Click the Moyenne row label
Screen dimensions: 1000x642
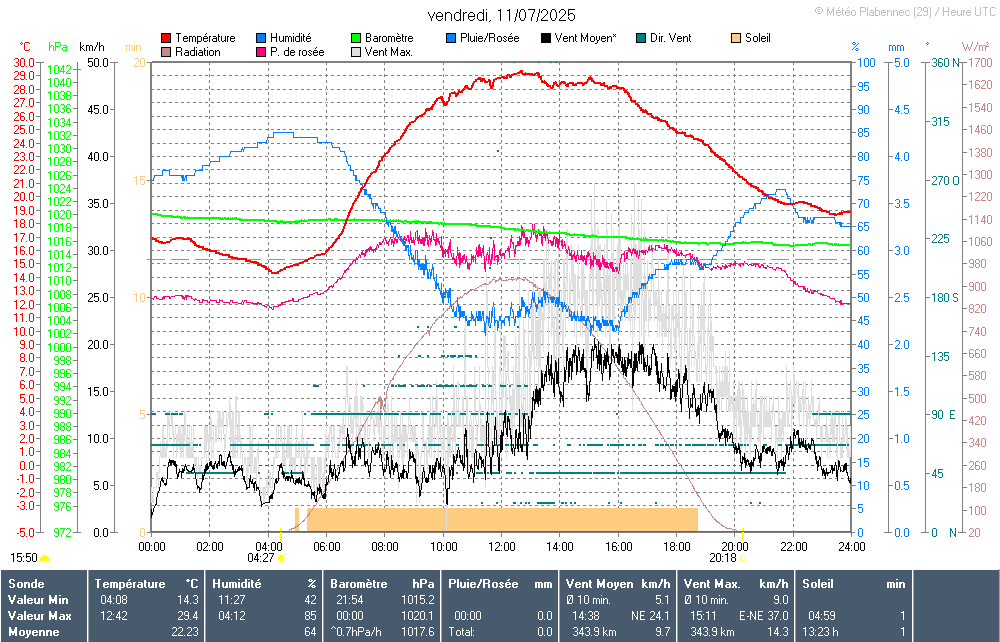pyautogui.click(x=33, y=632)
